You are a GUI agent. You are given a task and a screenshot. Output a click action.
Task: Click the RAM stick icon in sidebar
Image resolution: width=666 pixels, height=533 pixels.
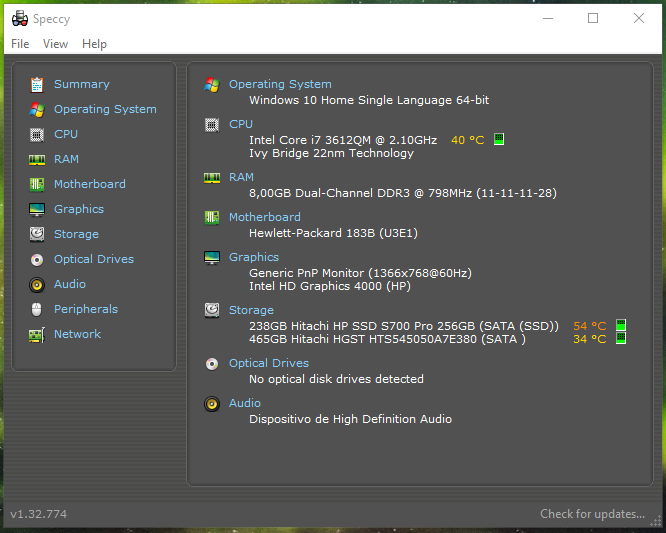(37, 160)
